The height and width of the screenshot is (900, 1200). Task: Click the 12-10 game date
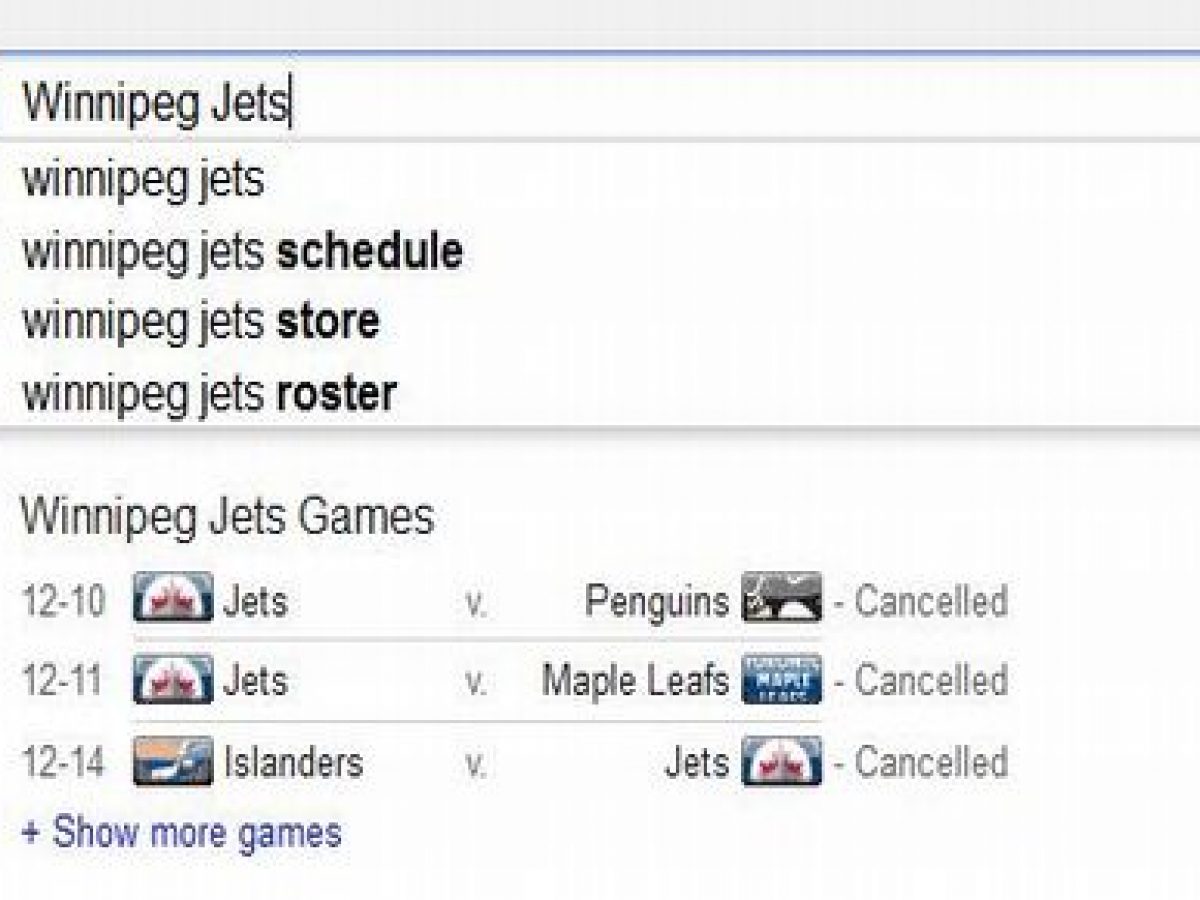(62, 601)
